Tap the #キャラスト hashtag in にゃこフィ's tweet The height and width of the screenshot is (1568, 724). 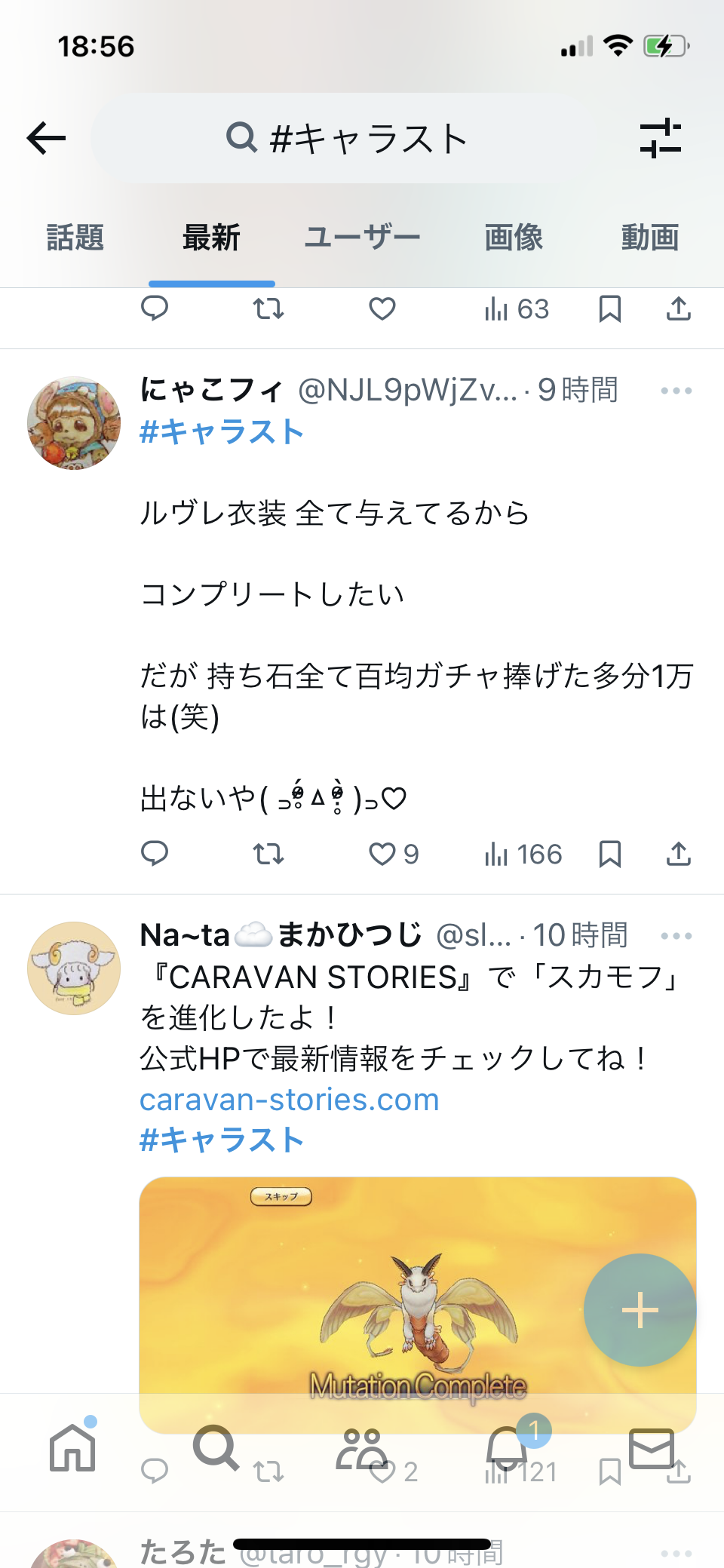(x=222, y=432)
